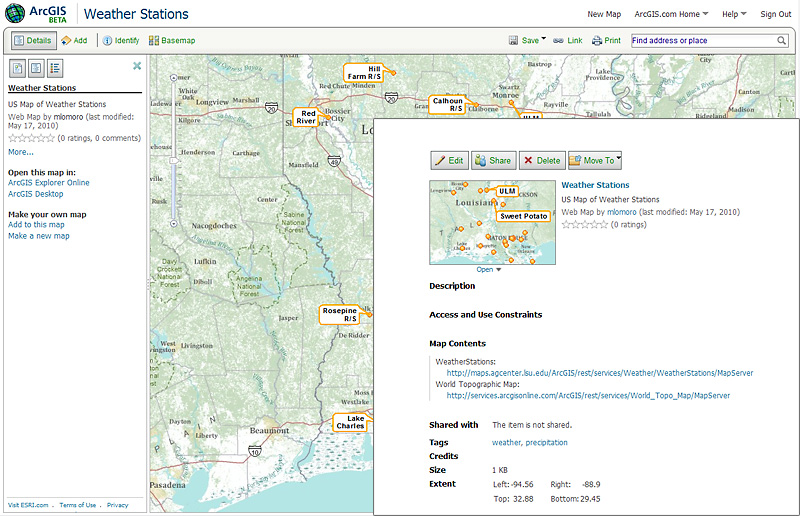Click Visit ESRI.com footer link

(x=28, y=505)
